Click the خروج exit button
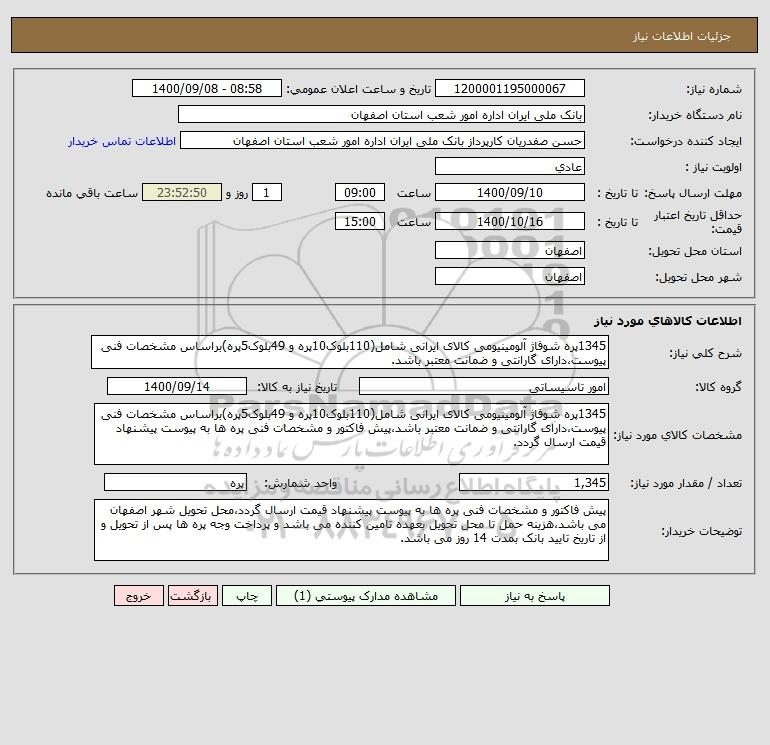The height and width of the screenshot is (745, 770). point(138,596)
